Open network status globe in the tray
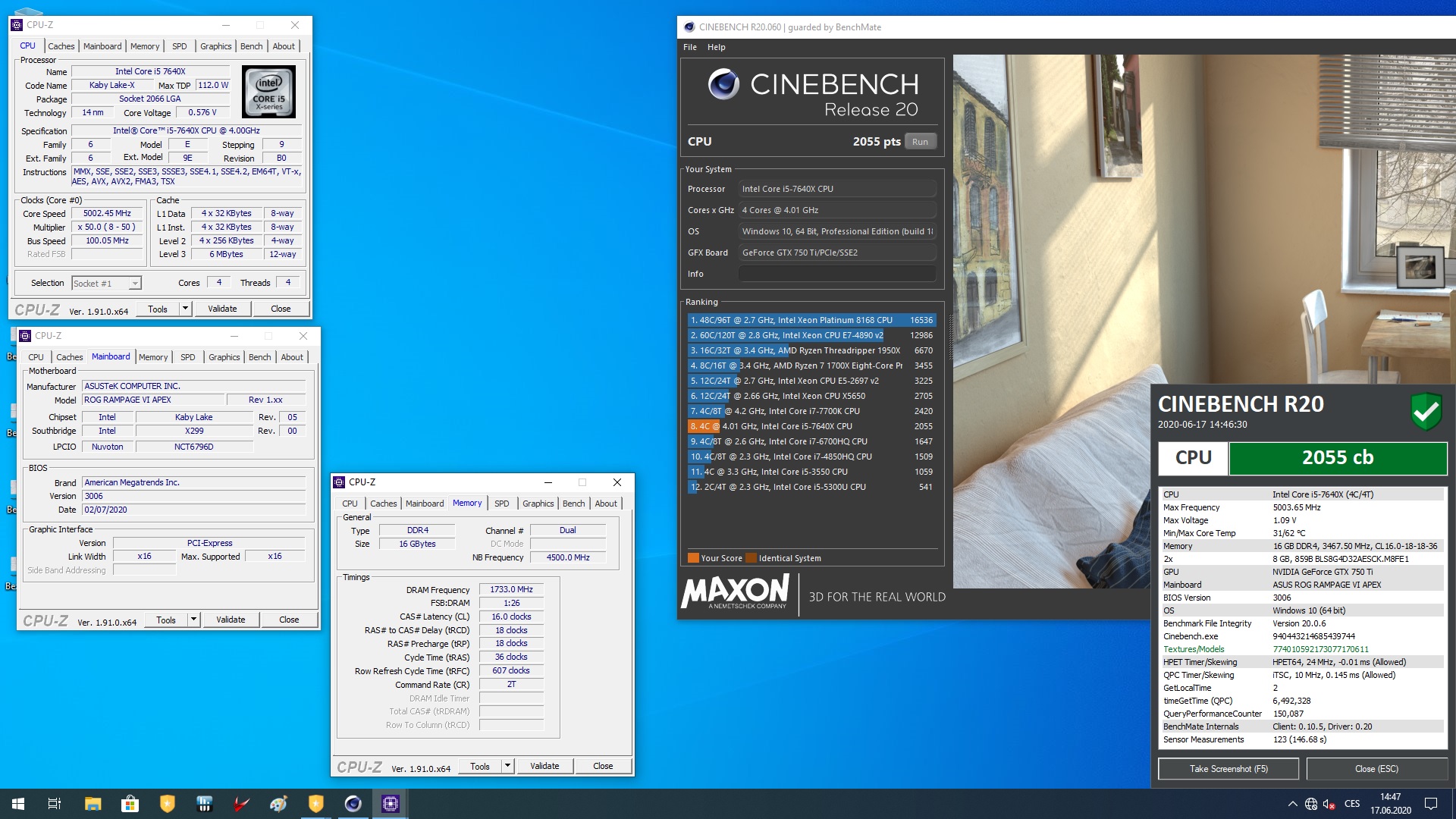Image resolution: width=1456 pixels, height=819 pixels. (1311, 804)
